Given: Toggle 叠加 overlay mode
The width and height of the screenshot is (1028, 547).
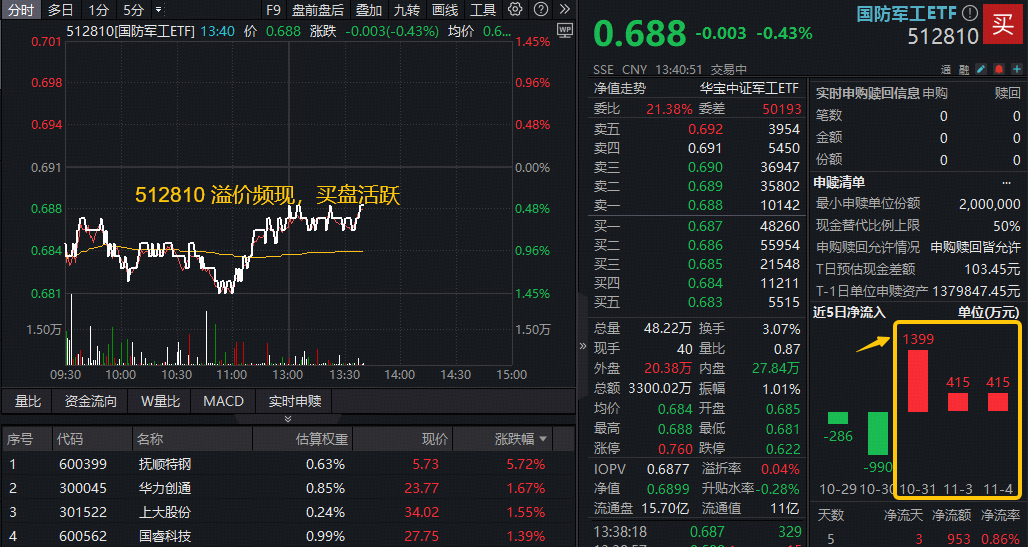Looking at the screenshot, I should (x=368, y=10).
